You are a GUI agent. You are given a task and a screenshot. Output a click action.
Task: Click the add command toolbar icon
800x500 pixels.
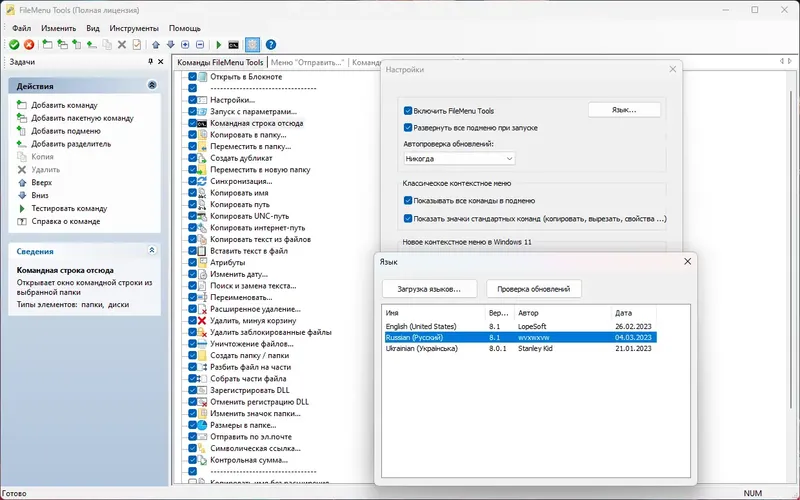(47, 45)
